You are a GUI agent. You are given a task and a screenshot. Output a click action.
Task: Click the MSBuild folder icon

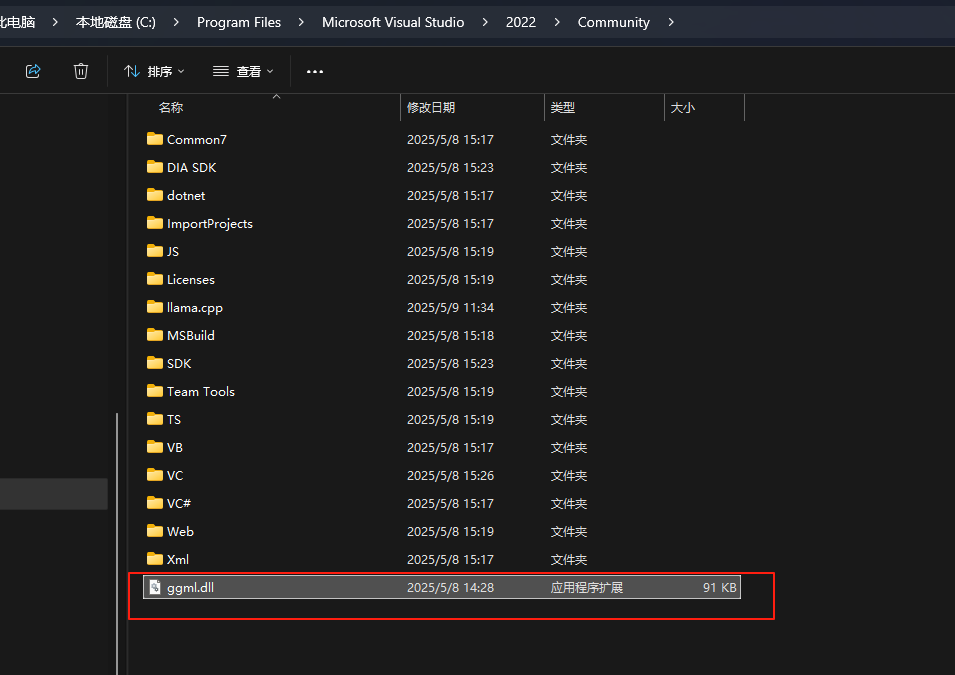(x=155, y=335)
